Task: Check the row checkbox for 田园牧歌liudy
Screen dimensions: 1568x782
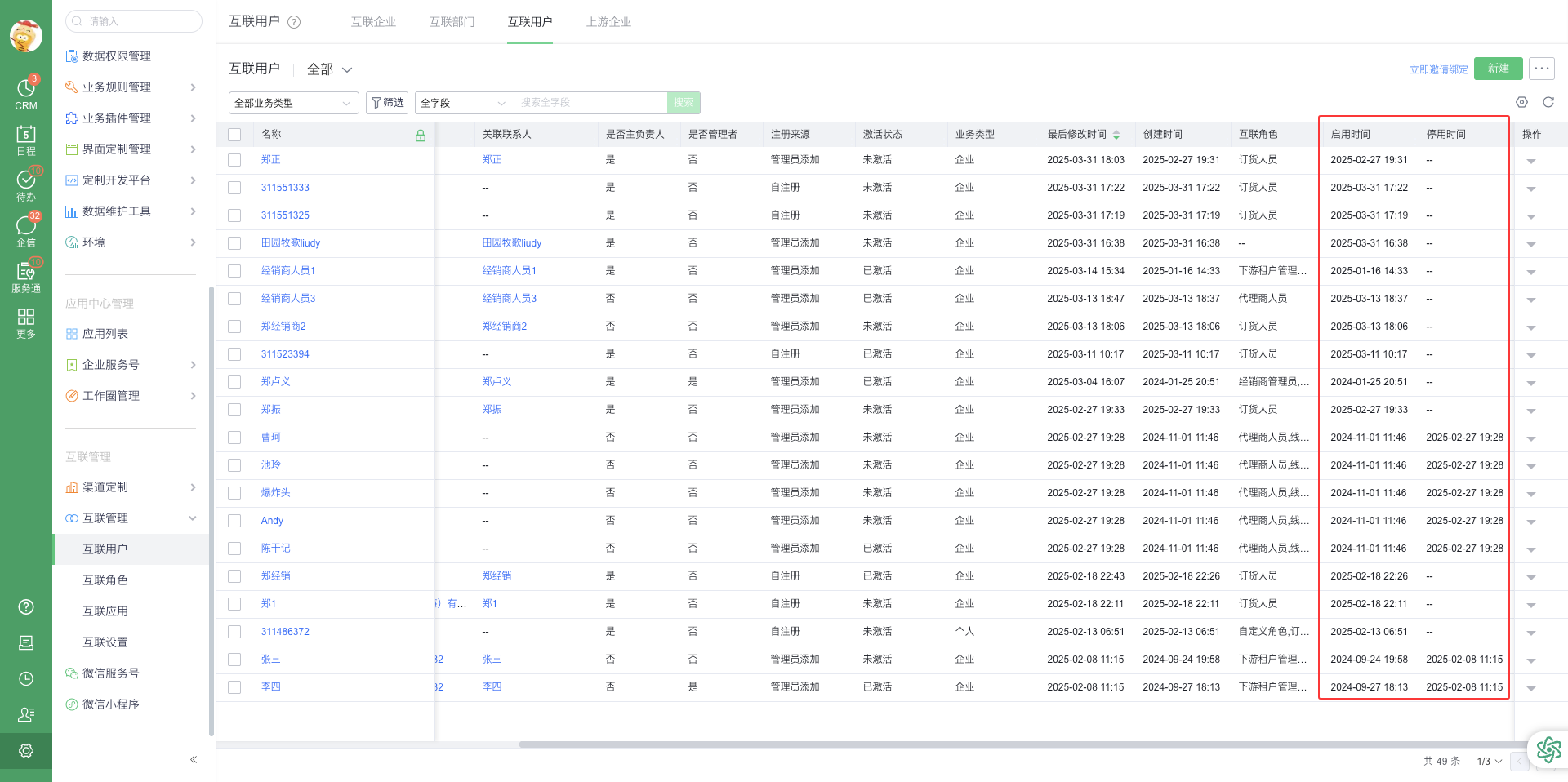Action: pos(234,243)
